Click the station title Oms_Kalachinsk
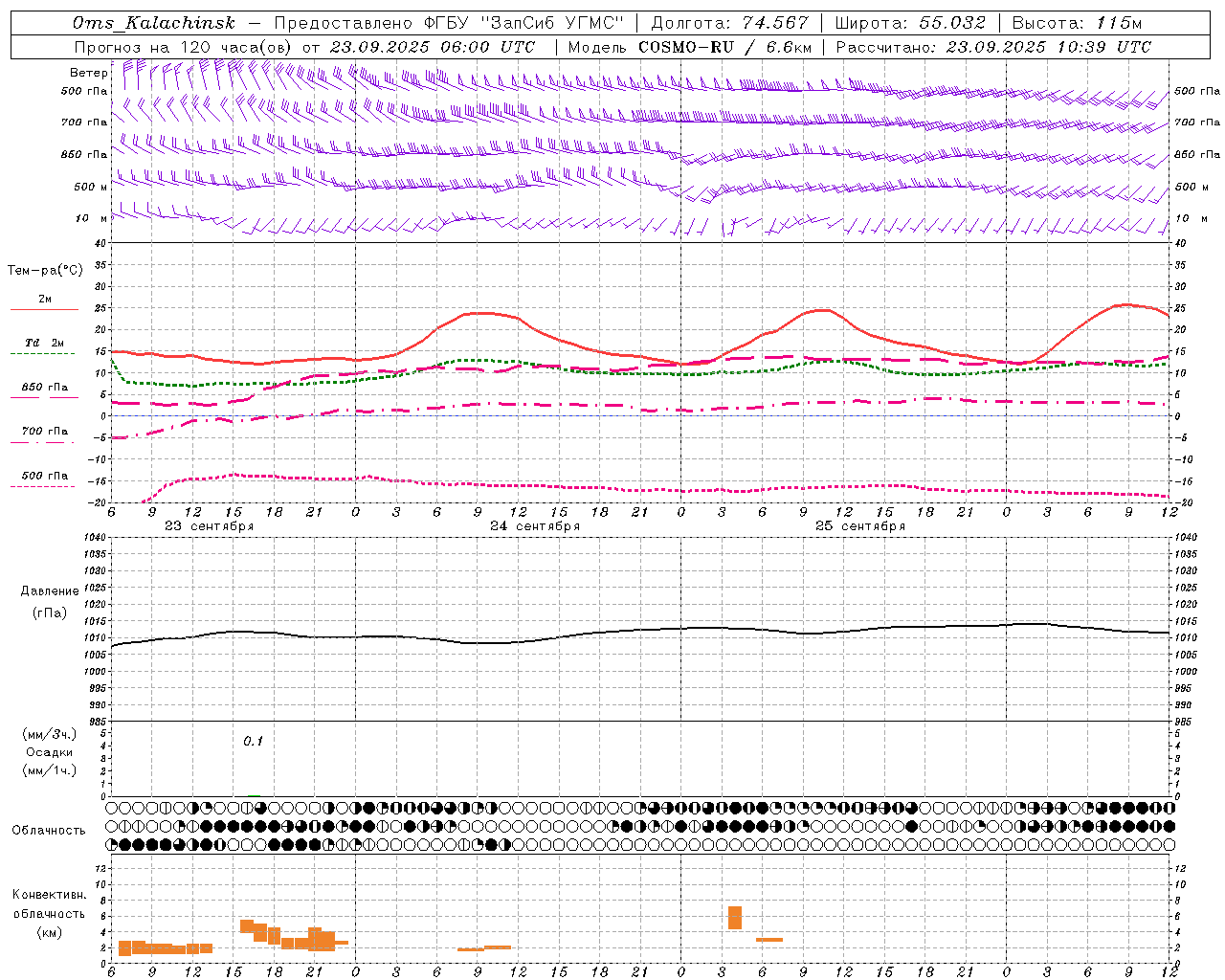Screen dimensions: 1225x980 click(153, 23)
